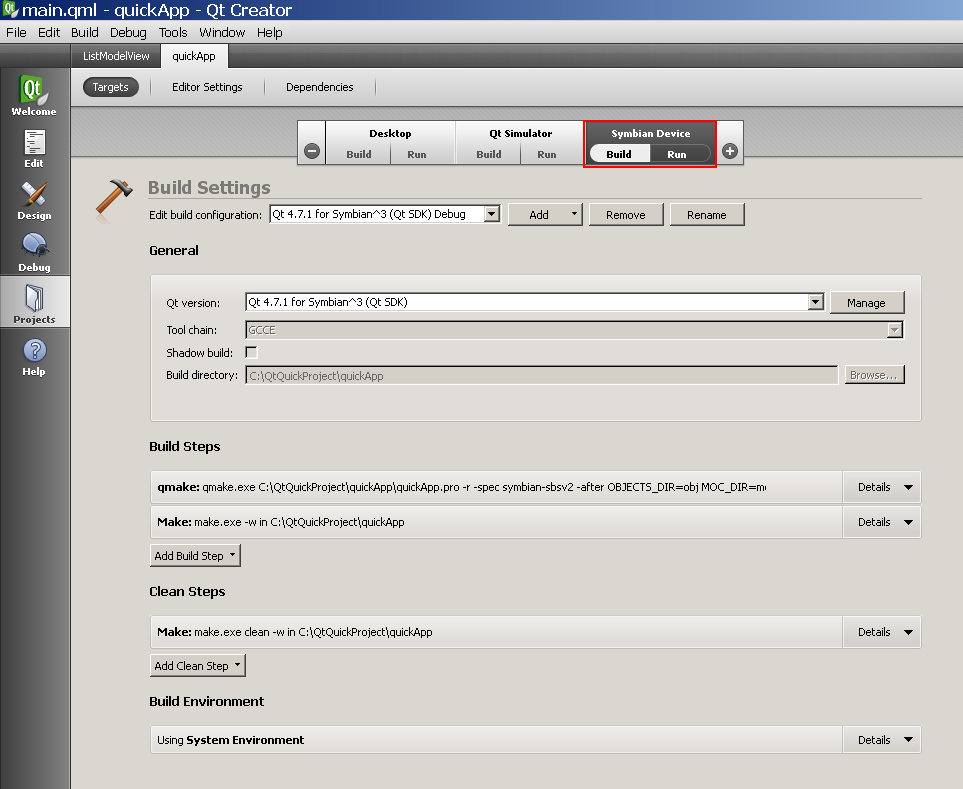This screenshot has height=789, width=963.
Task: Click the Browse build directory button
Action: coord(874,375)
